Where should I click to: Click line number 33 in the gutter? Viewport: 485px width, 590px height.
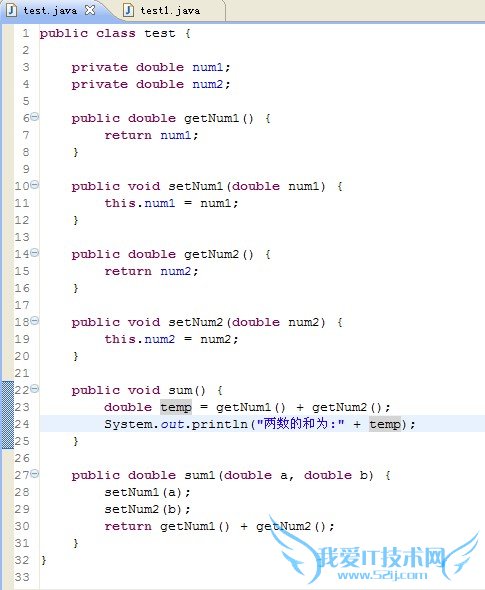22,577
